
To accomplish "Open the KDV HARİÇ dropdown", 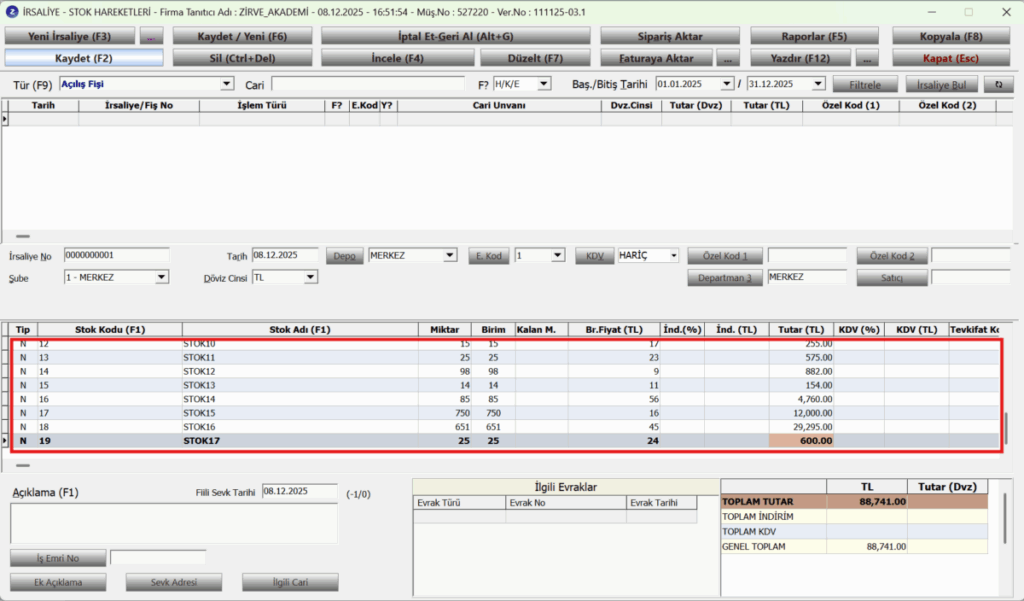I will [x=673, y=255].
